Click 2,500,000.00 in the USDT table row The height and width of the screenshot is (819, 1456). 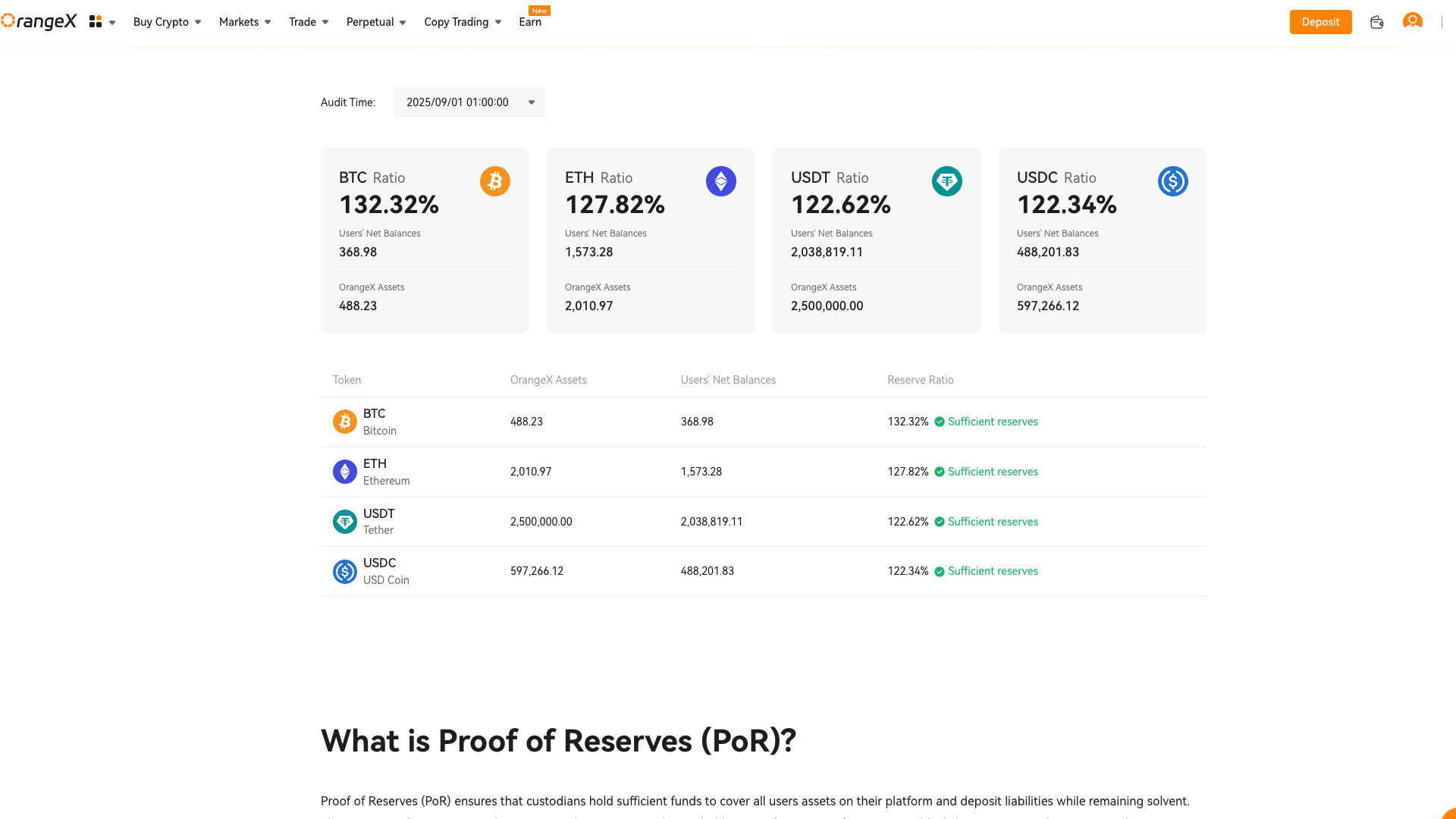tap(541, 522)
